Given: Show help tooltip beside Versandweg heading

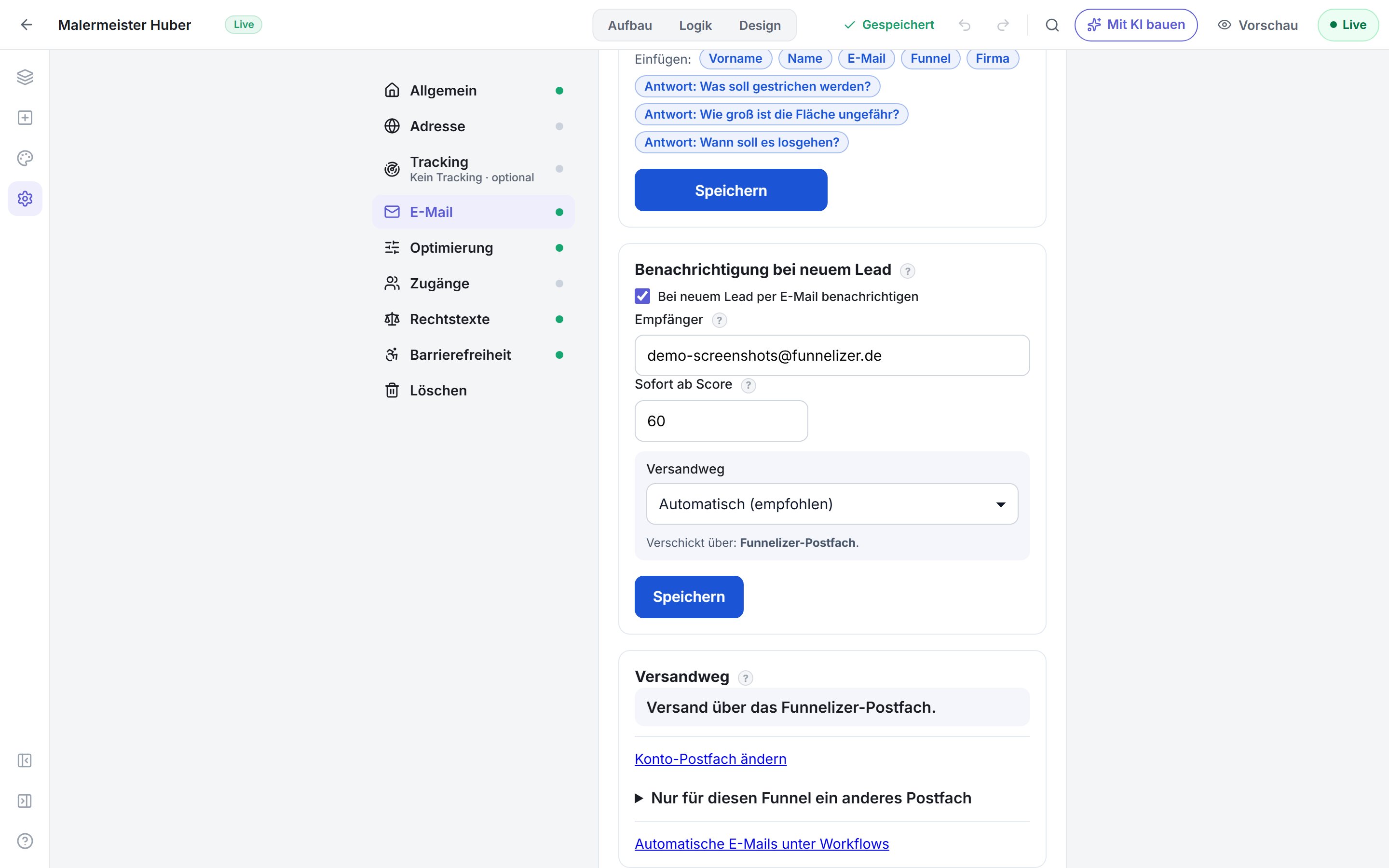Looking at the screenshot, I should 746,678.
